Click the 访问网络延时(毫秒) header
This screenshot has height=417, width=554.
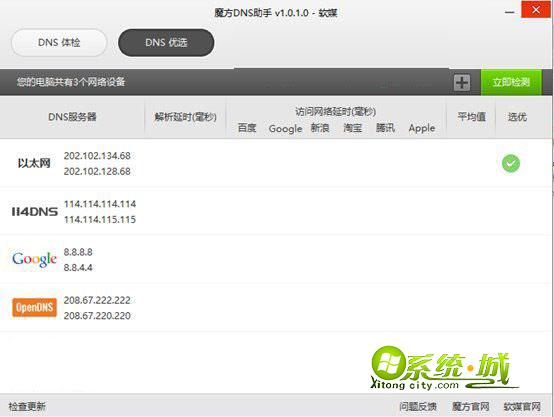[335, 112]
